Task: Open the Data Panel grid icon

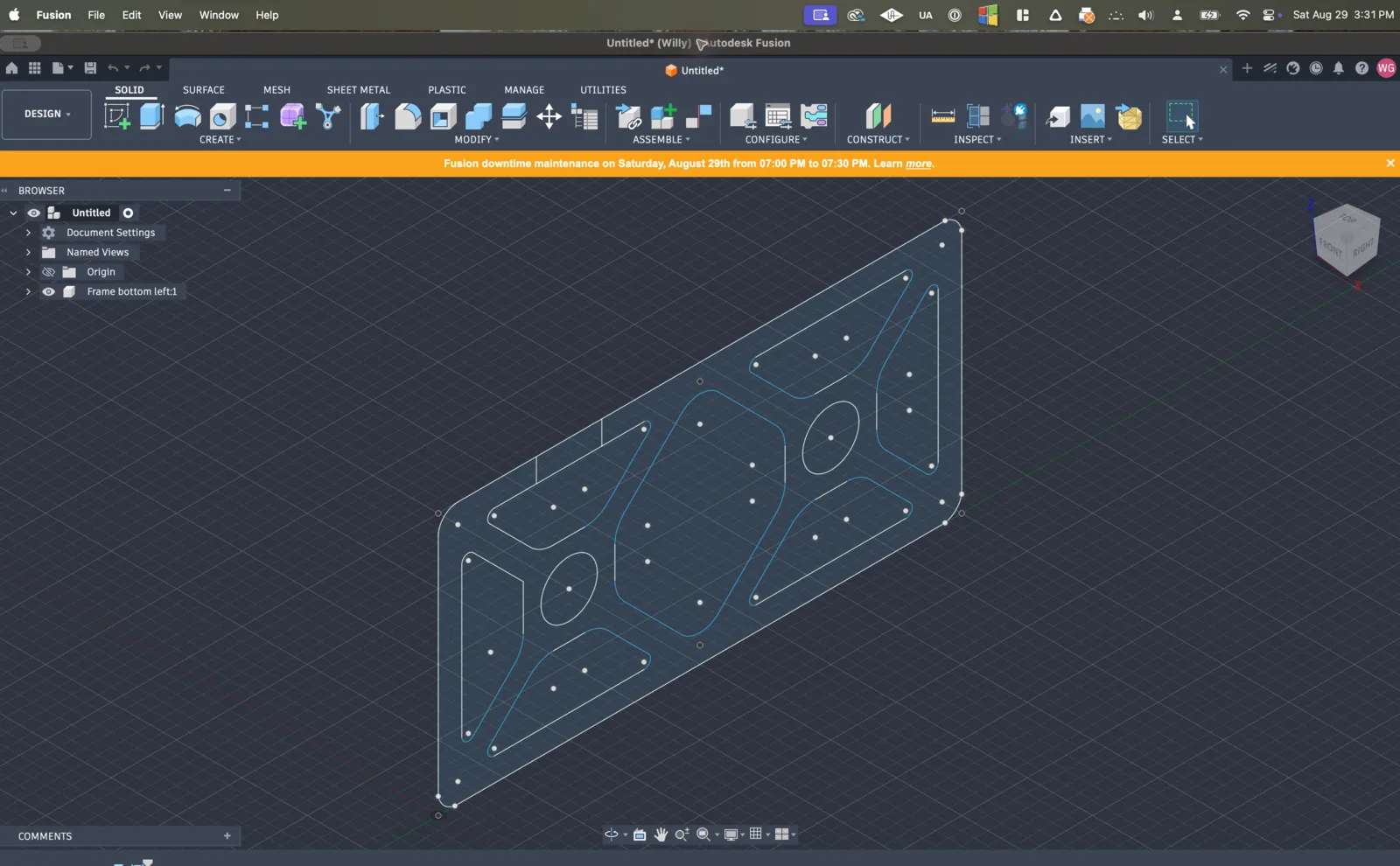Action: pyautogui.click(x=35, y=68)
